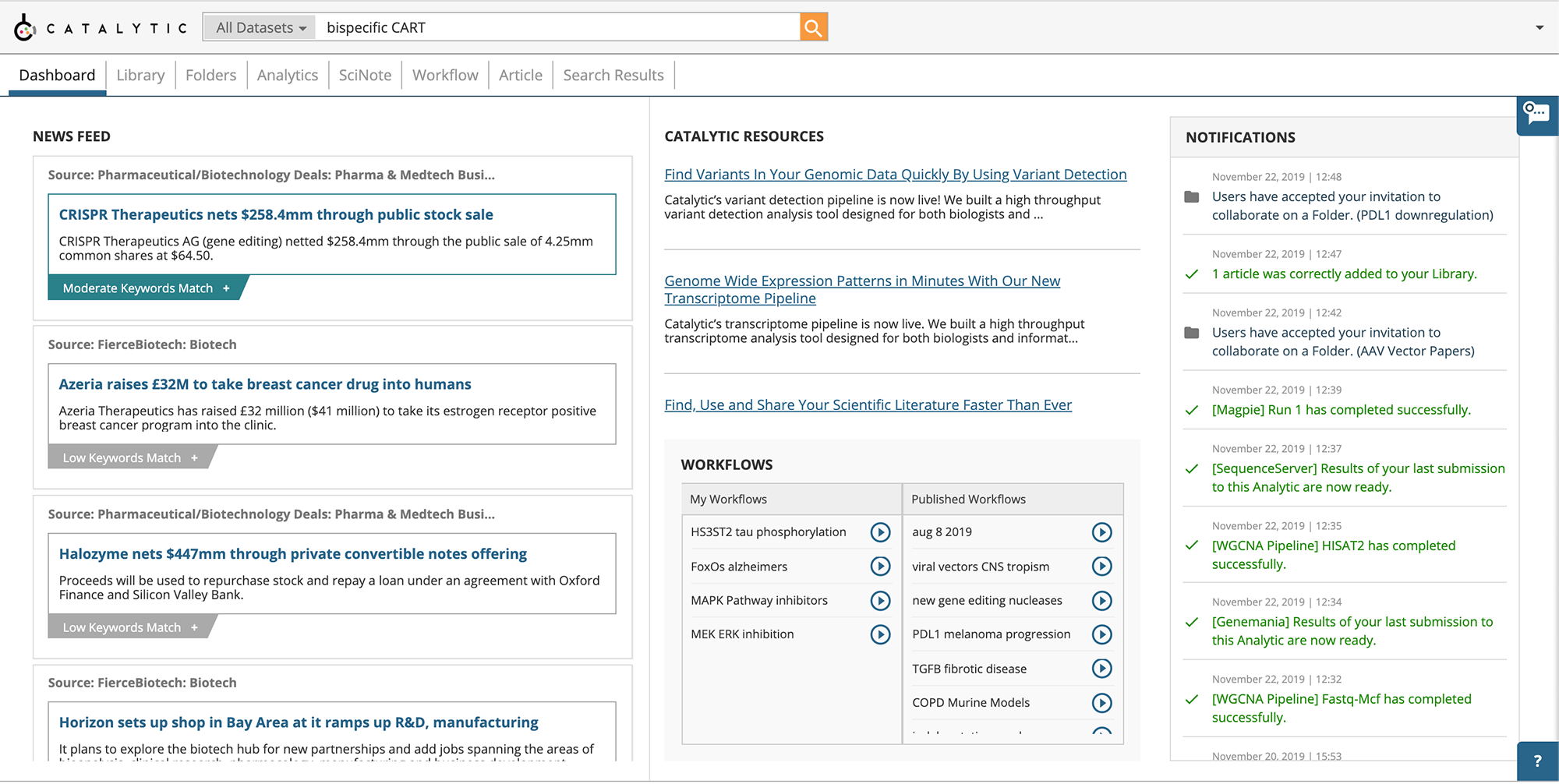Viewport: 1559px width, 784px height.
Task: Select the Published Workflows column header
Action: 1013,499
